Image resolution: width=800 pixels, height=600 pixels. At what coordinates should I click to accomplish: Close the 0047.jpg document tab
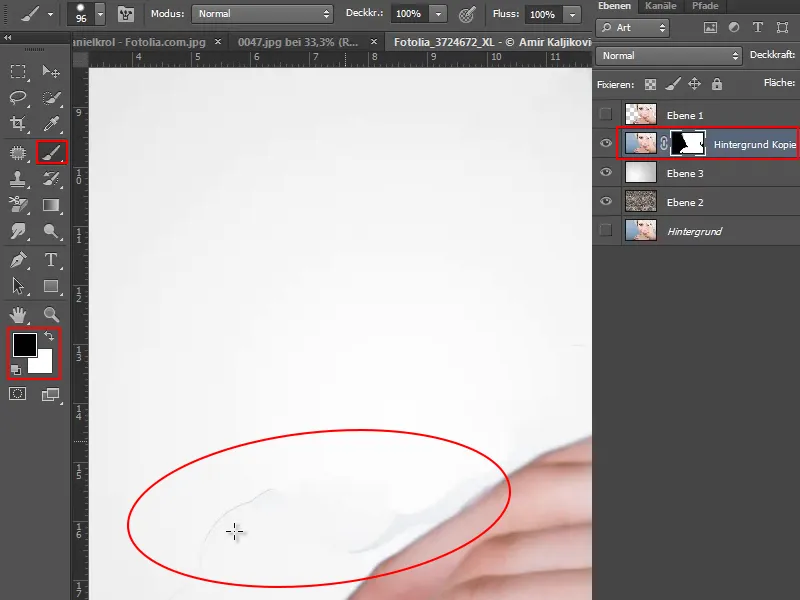(x=374, y=42)
